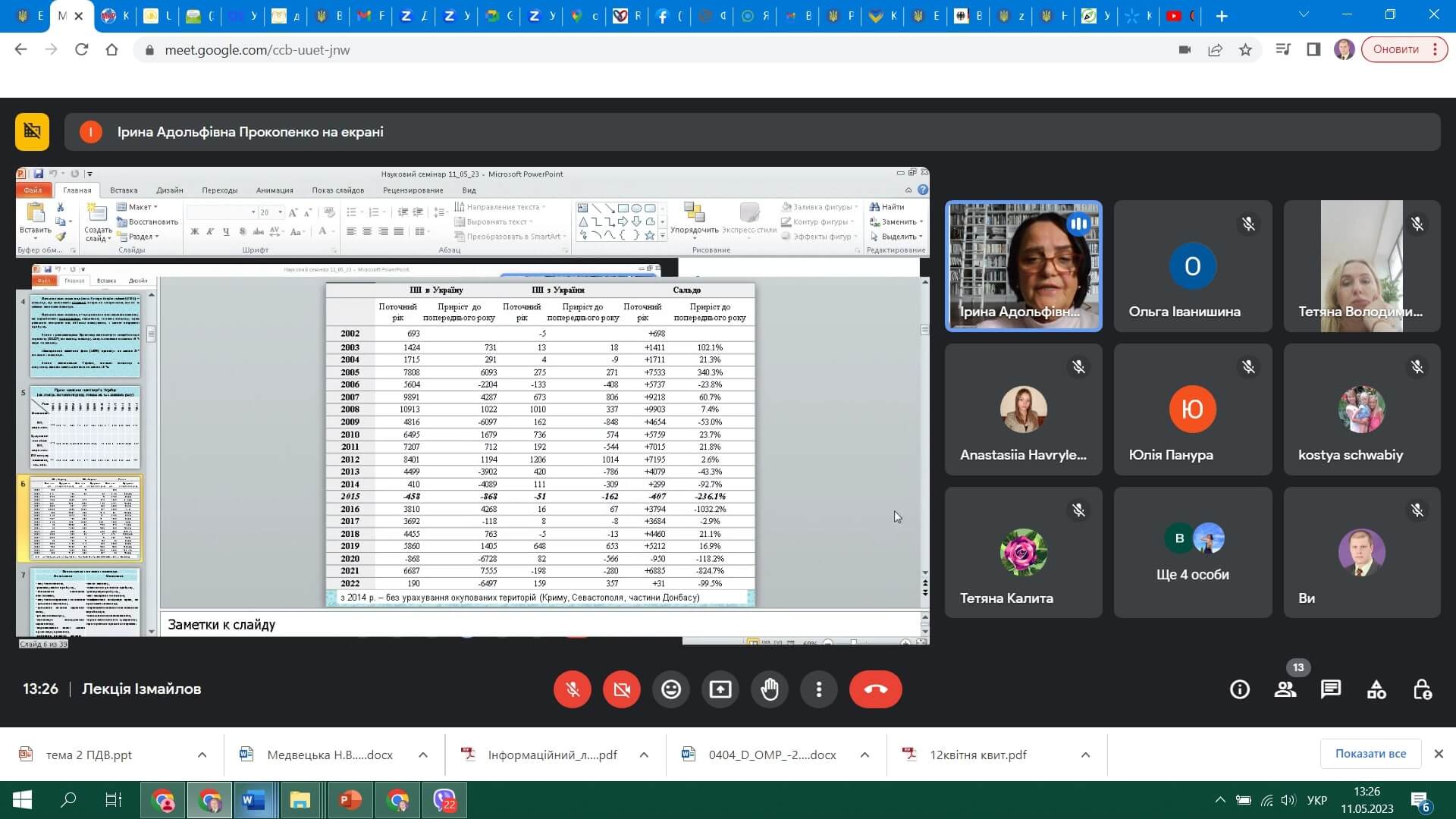Open Task View on the taskbar
1456x819 pixels.
tap(113, 800)
